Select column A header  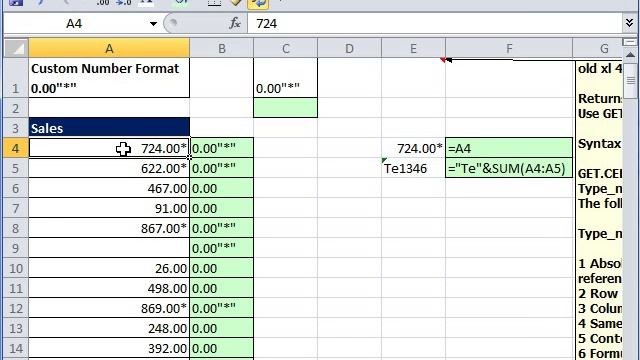click(109, 48)
